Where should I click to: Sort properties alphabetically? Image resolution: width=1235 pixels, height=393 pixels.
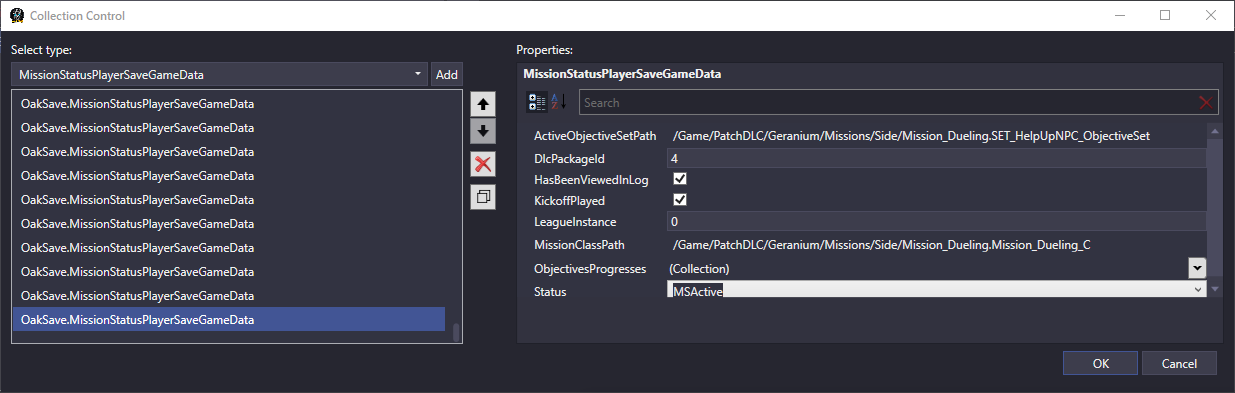click(558, 102)
